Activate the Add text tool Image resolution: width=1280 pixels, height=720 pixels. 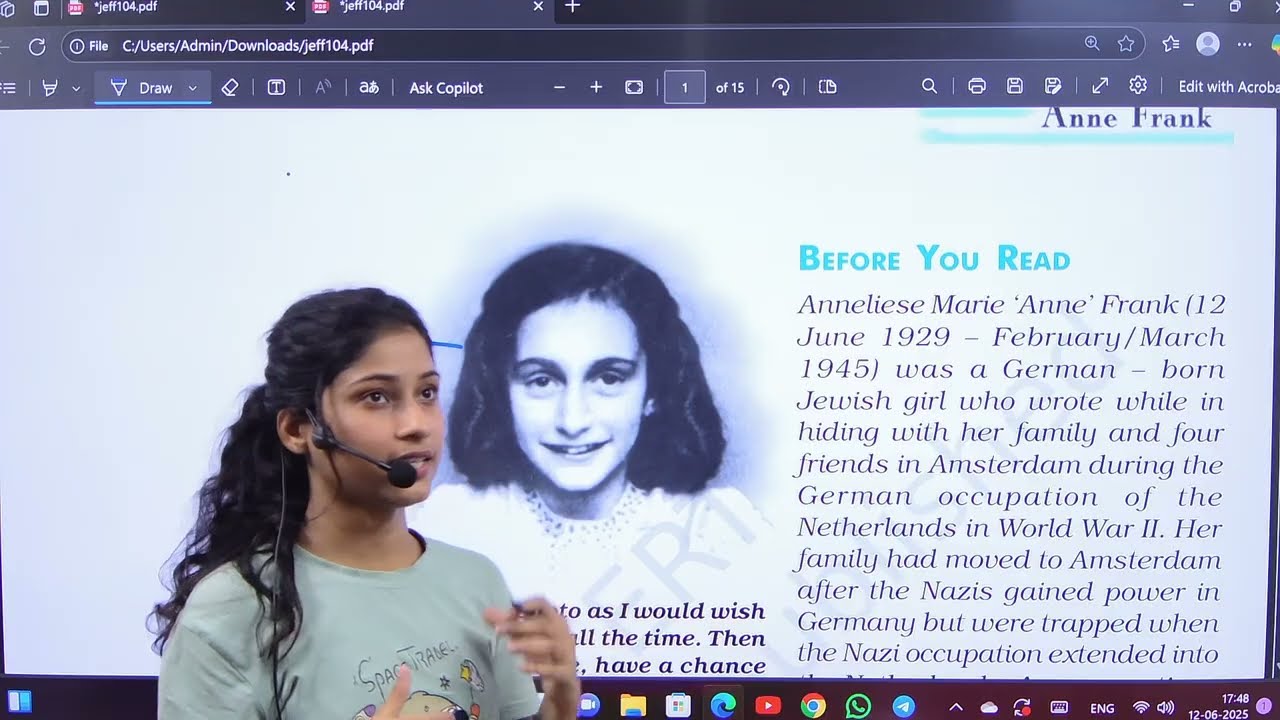276,87
